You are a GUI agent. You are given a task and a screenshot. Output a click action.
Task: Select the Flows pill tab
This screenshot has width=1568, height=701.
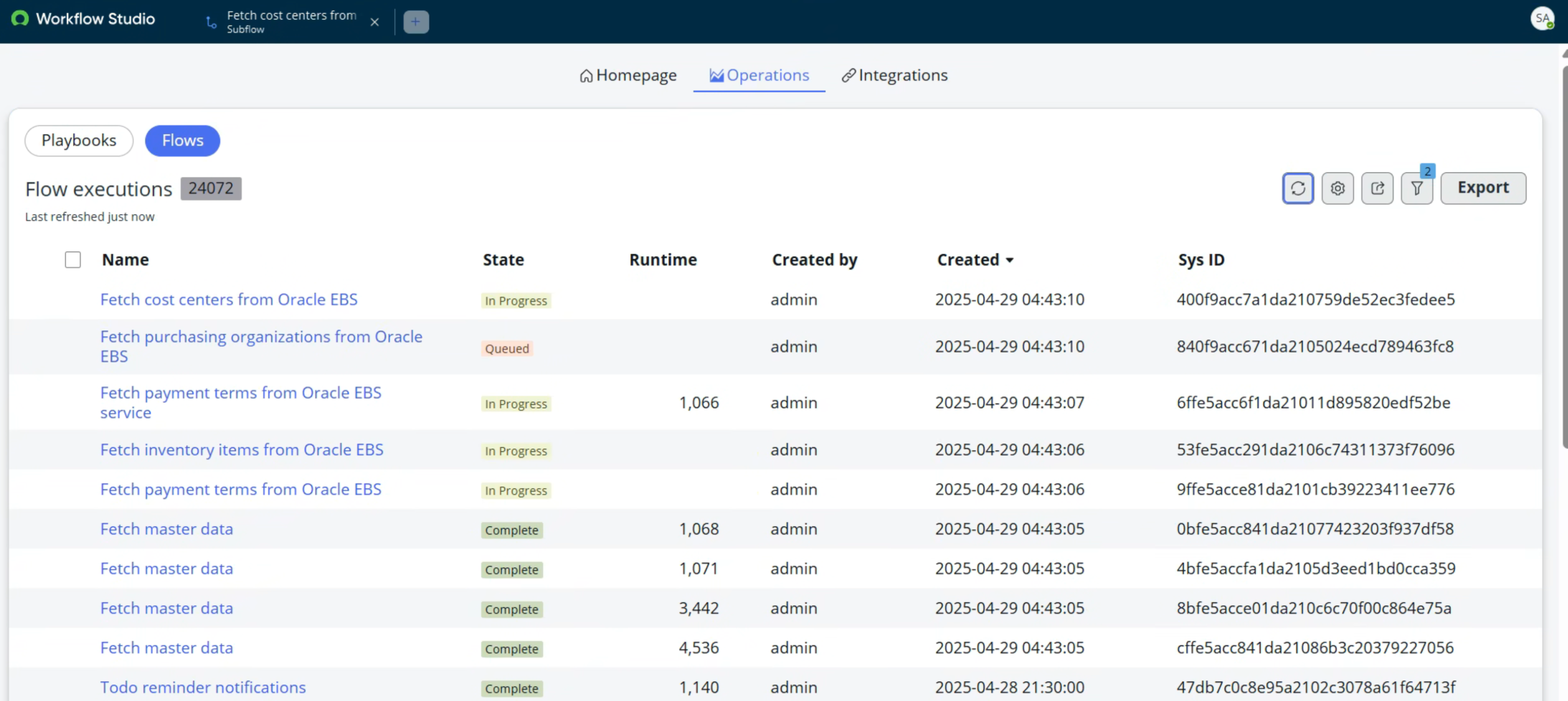point(182,141)
